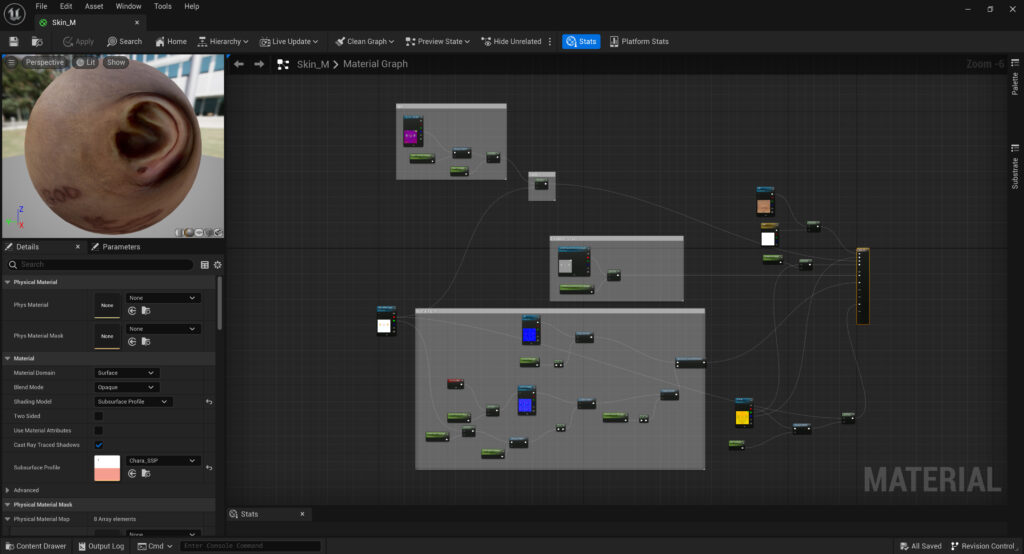Expand the Advanced section
The image size is (1024, 554).
(8, 490)
